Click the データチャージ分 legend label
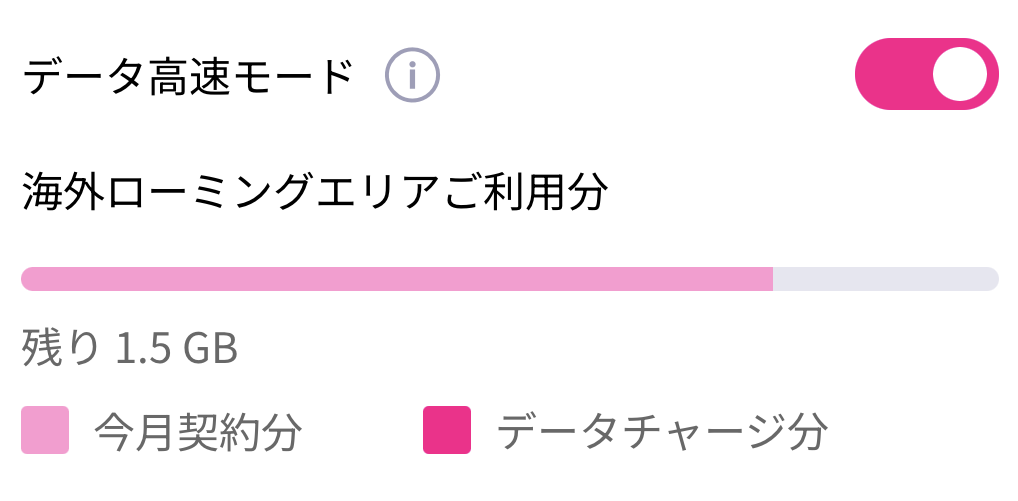Viewport: 1018px width, 501px height. pos(662,432)
